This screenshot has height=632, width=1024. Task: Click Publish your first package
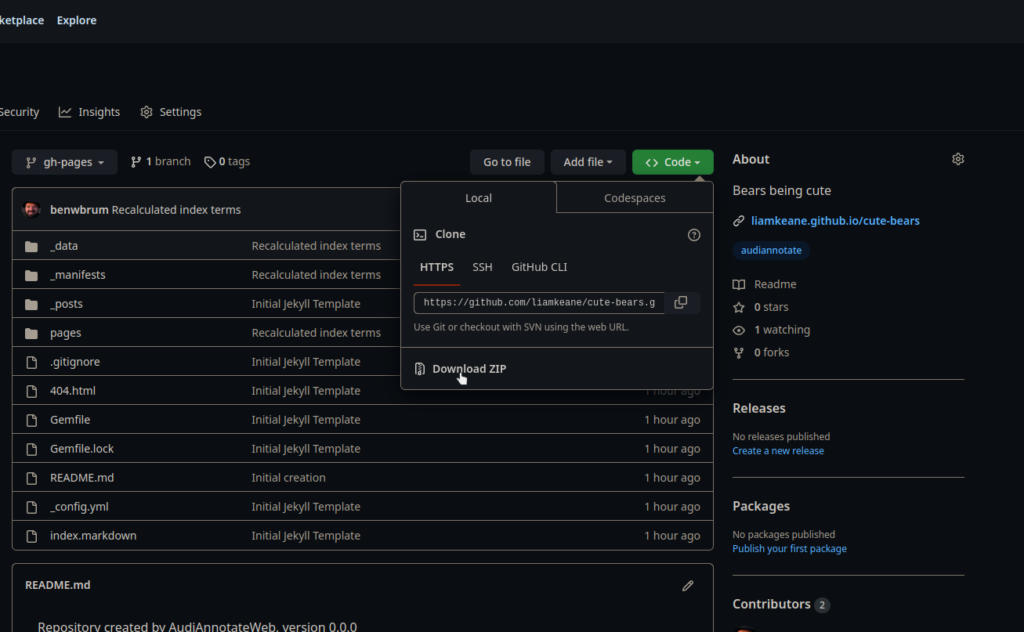[x=789, y=549]
